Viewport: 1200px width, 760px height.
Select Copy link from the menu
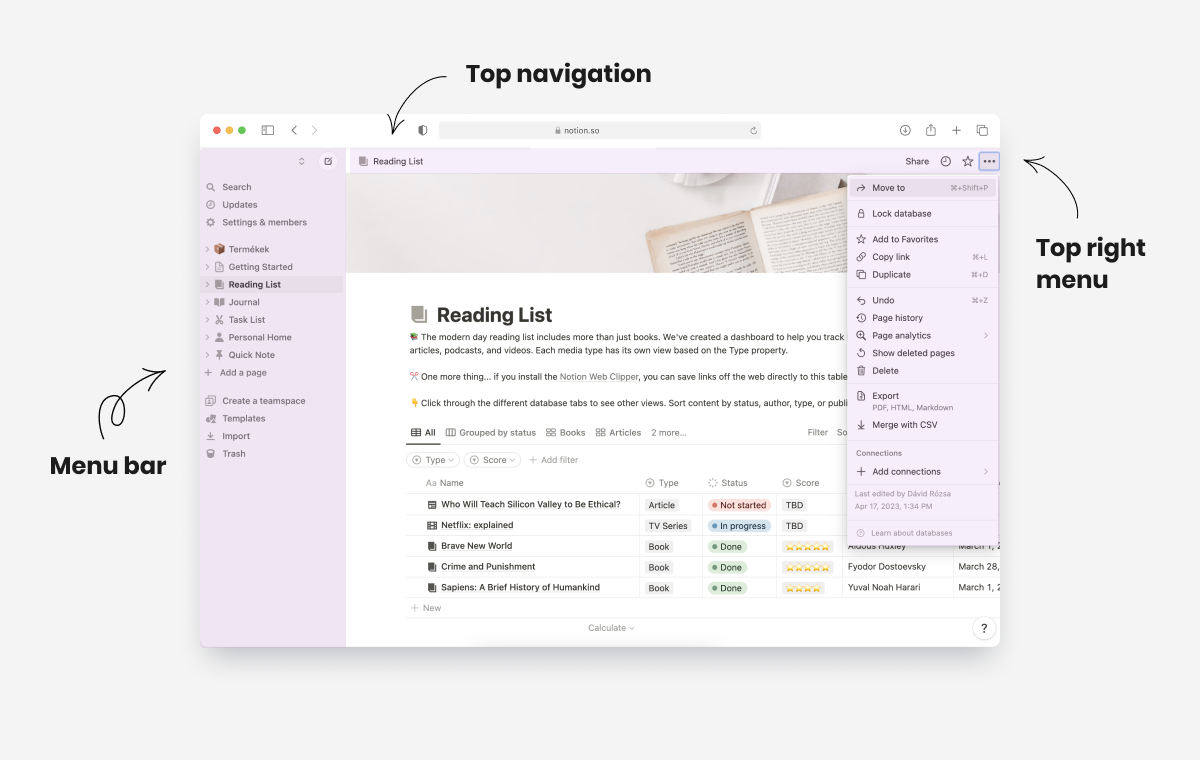coord(922,257)
